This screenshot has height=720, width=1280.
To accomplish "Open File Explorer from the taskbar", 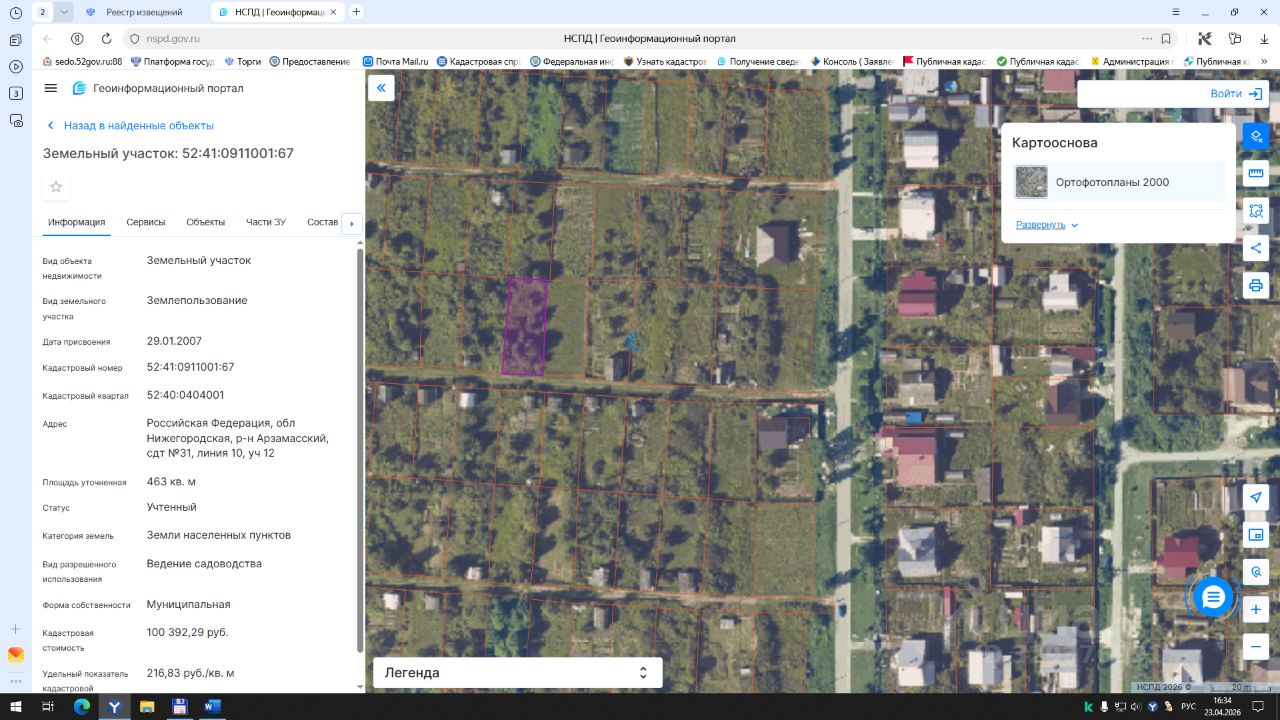I will tap(147, 706).
